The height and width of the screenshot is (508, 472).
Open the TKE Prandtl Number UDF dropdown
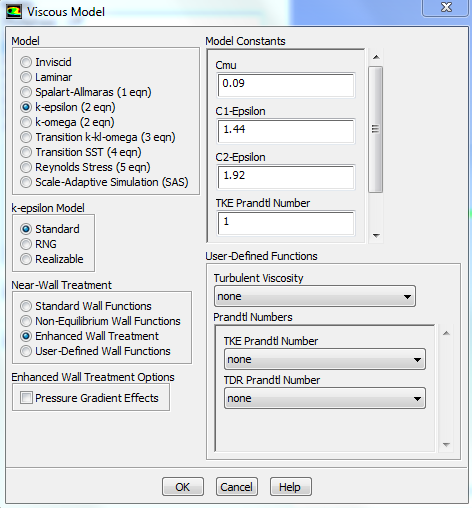pyautogui.click(x=325, y=359)
